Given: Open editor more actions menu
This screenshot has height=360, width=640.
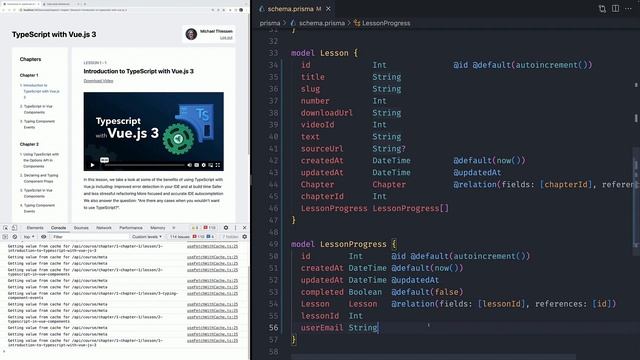Looking at the screenshot, I should (x=628, y=9).
